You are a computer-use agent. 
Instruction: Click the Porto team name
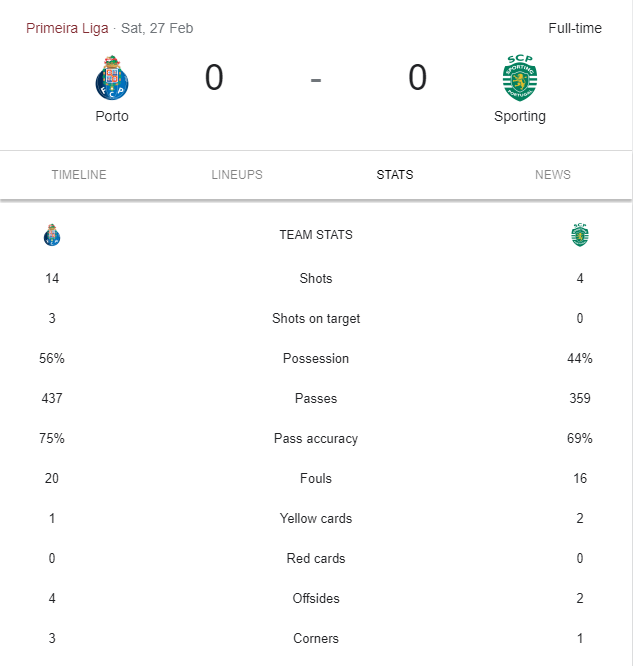[x=112, y=116]
